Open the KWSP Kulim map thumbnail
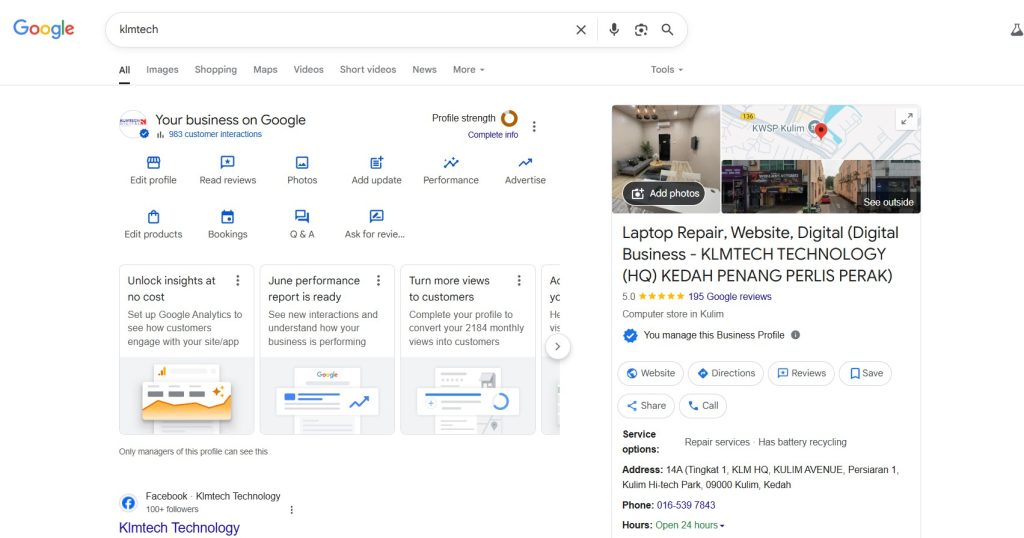1024x538 pixels. [x=821, y=132]
